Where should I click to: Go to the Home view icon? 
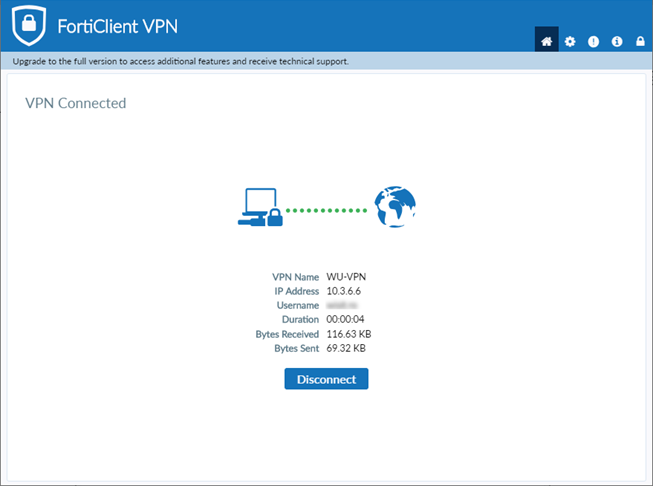click(x=546, y=42)
